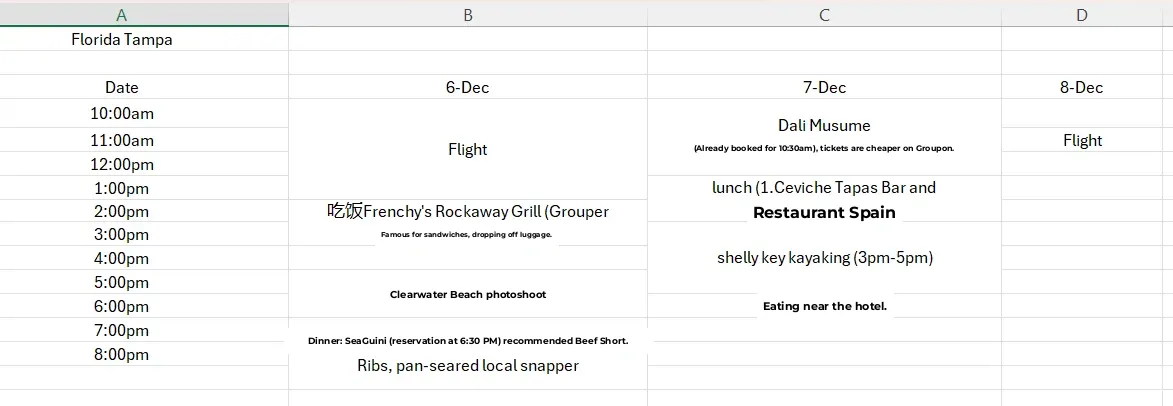Viewport: 1173px width, 406px height.
Task: Click the Flight cell under 6-Dec
Action: click(x=468, y=150)
